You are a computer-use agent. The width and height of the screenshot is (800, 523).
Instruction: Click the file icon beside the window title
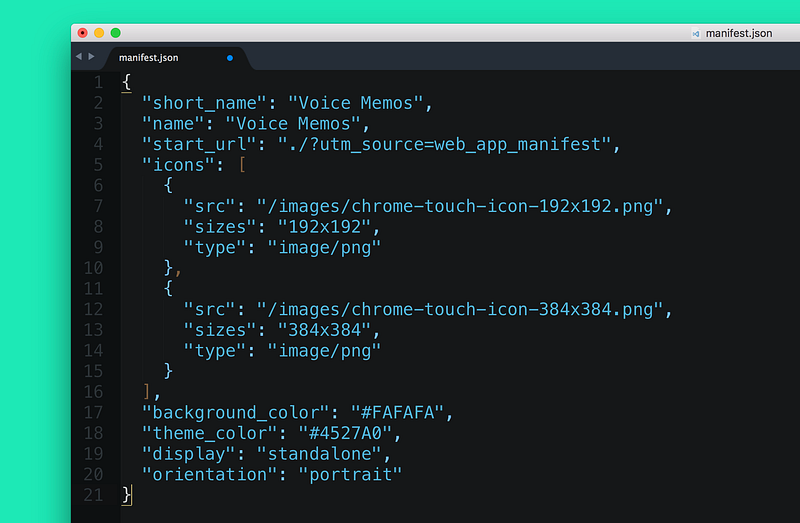click(695, 34)
